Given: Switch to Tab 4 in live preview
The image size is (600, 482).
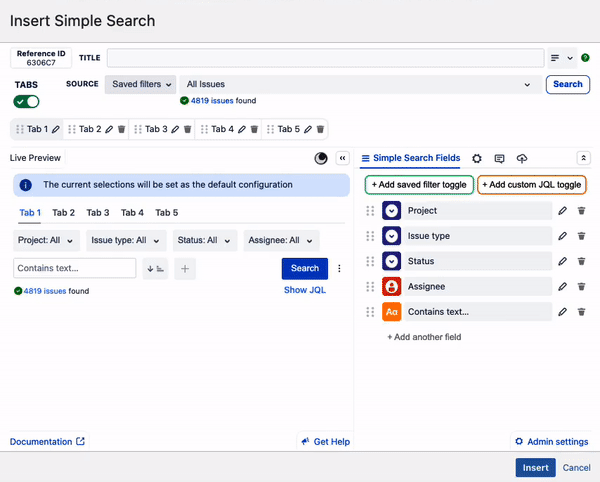Looking at the screenshot, I should [x=133, y=213].
